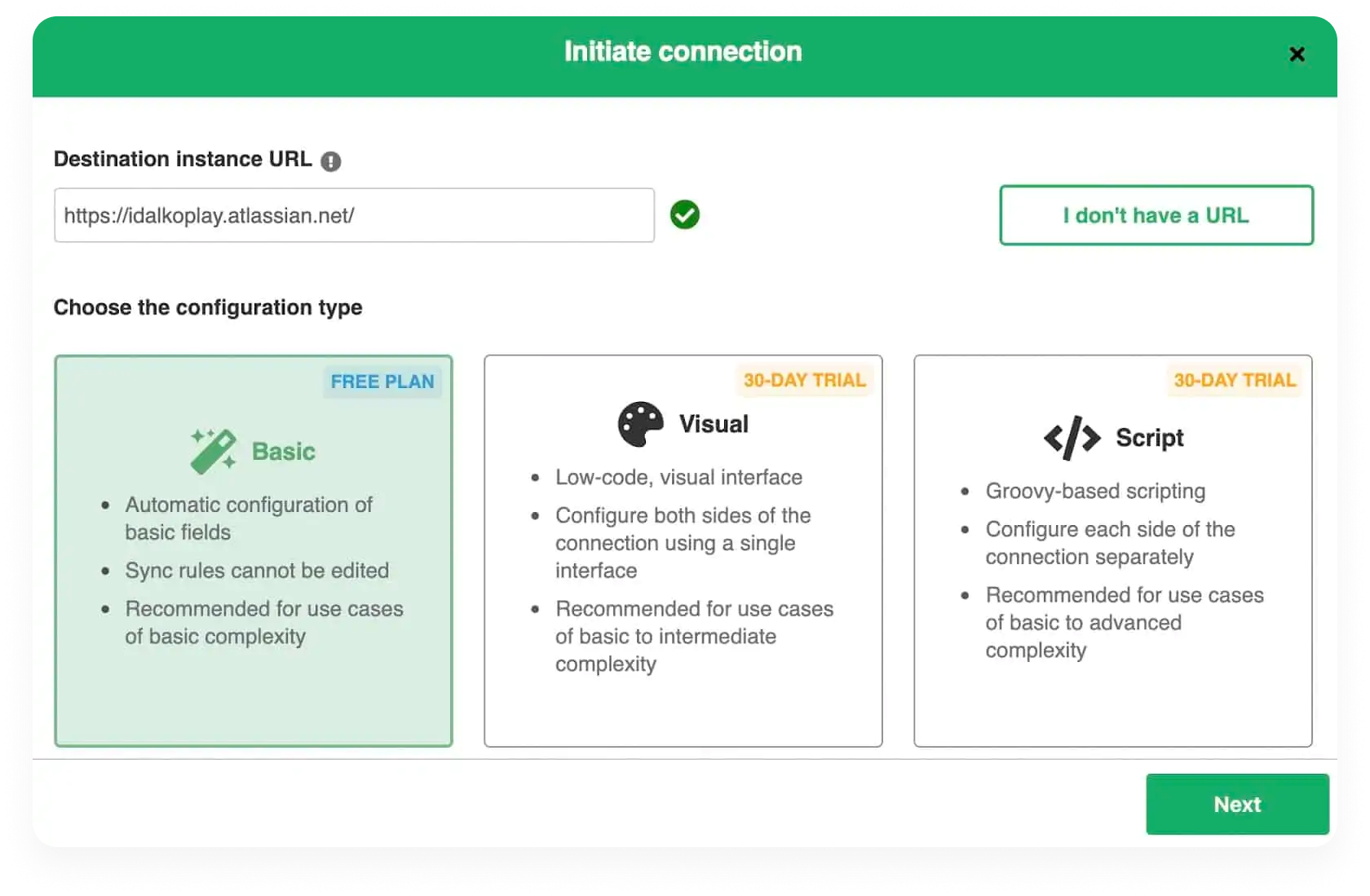Click the Visual palette icon
This screenshot has height=896, width=1370.
[x=641, y=424]
